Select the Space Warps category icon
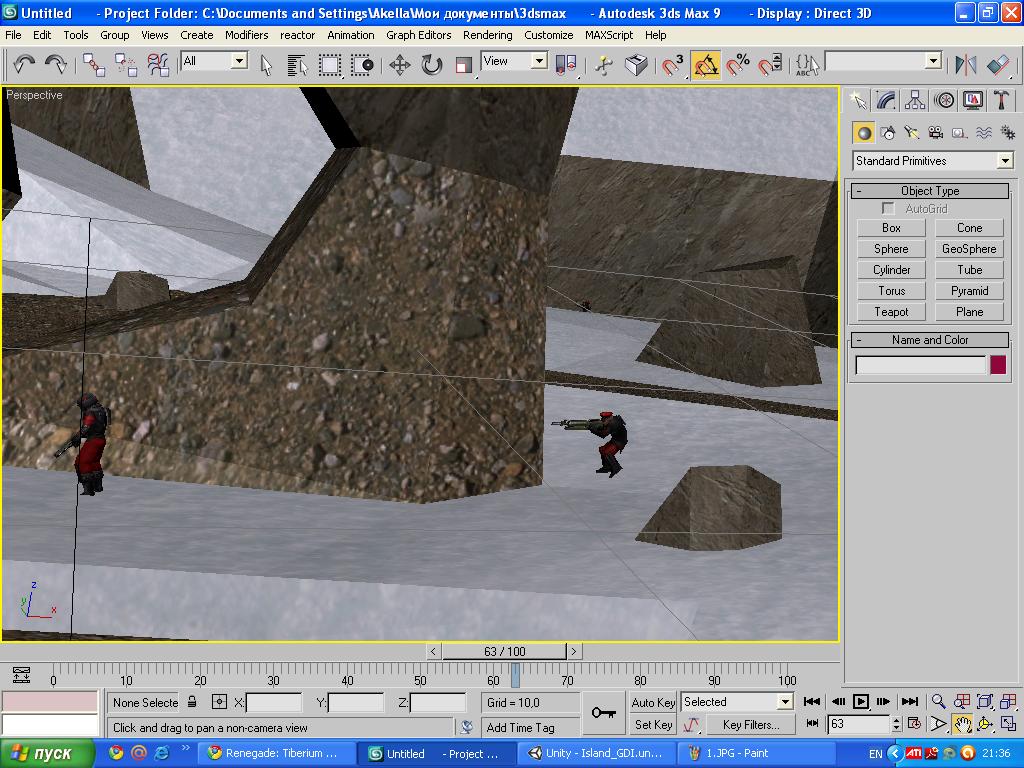 [984, 133]
